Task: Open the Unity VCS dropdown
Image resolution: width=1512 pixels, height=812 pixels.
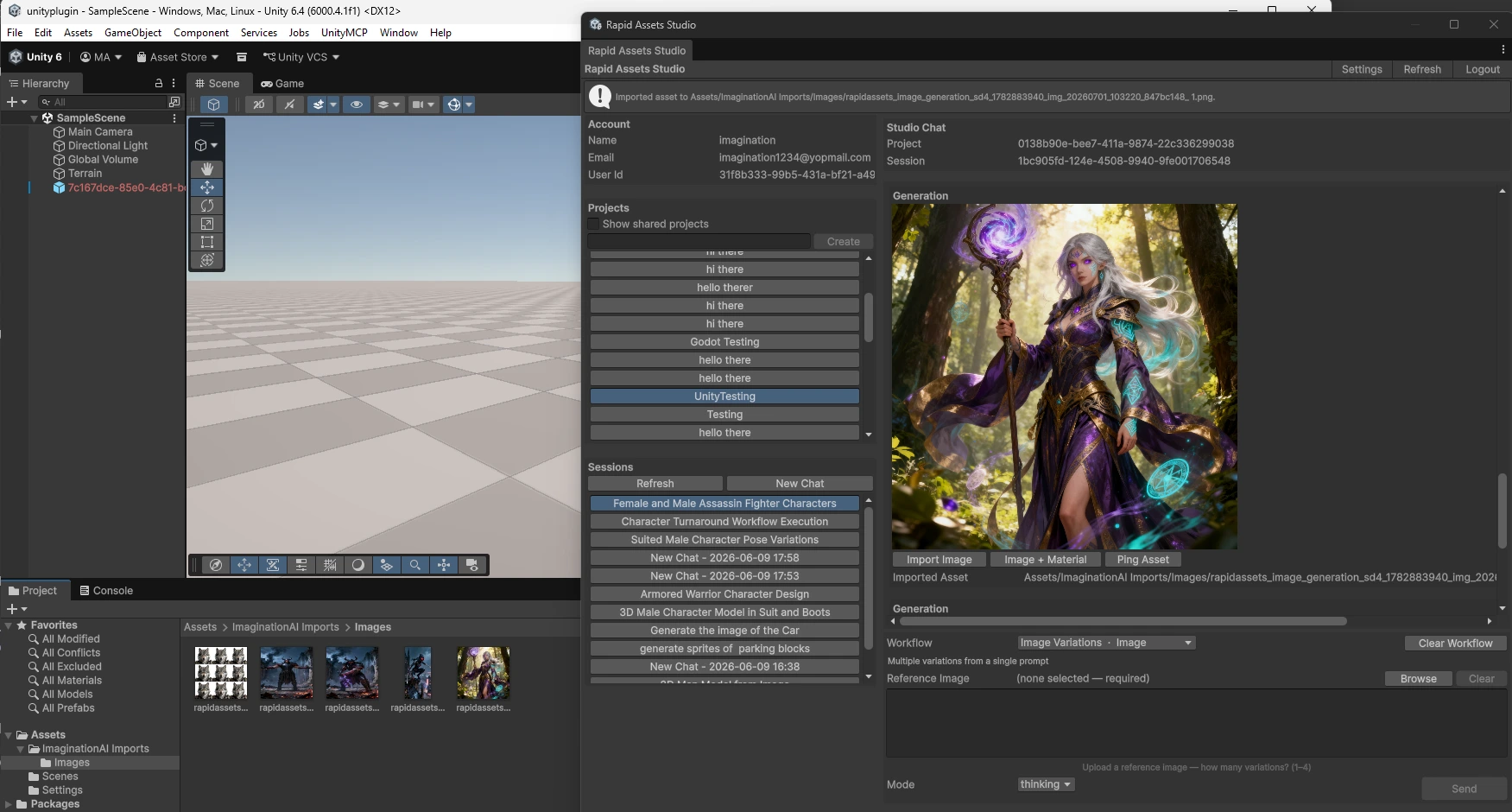Action: click(x=301, y=57)
